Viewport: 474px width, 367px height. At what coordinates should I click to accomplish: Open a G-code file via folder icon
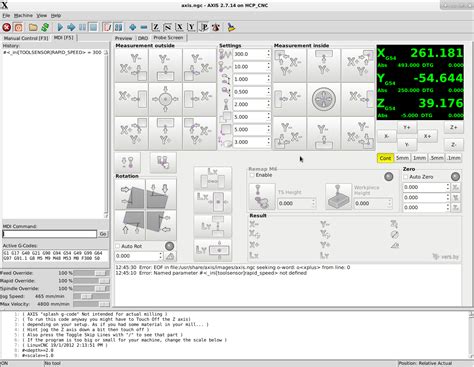[x=33, y=27]
